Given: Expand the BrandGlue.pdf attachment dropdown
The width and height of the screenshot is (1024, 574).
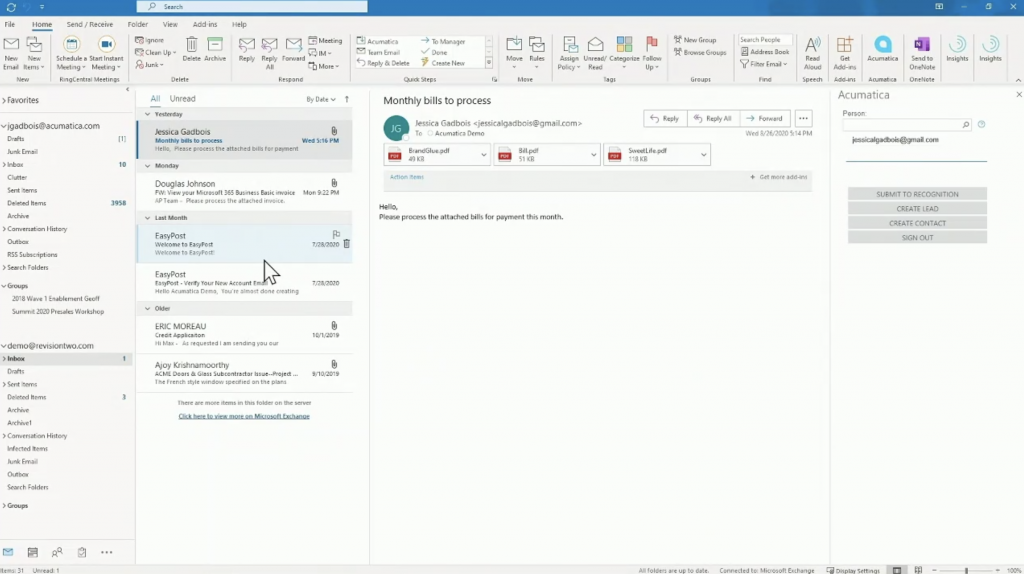Looking at the screenshot, I should pos(483,155).
